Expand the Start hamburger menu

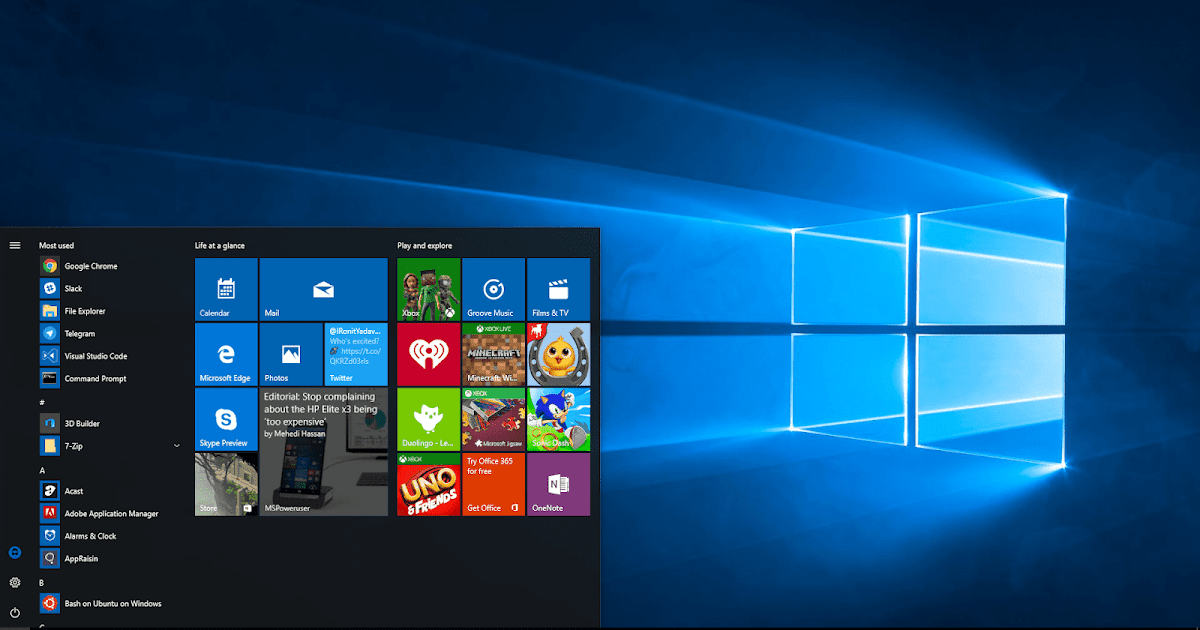15,245
